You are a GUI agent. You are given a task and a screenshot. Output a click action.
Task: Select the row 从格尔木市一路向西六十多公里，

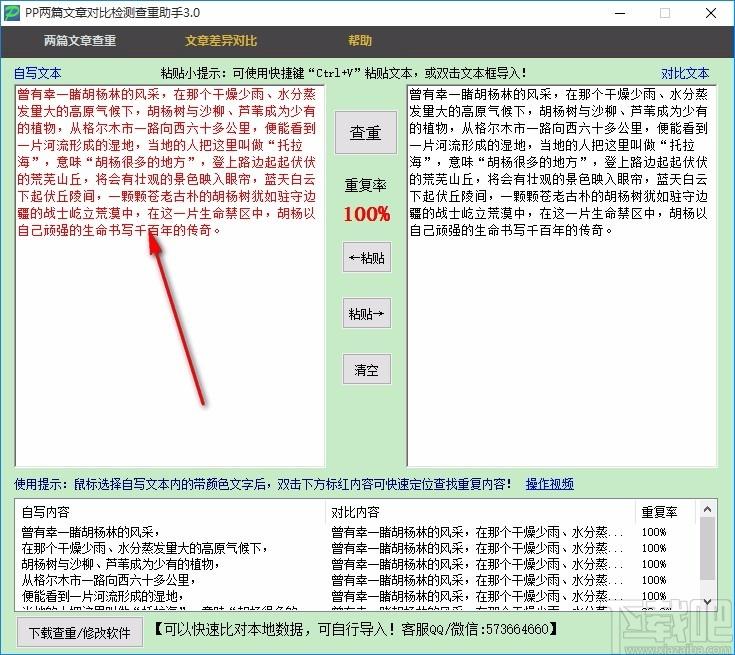[358, 580]
